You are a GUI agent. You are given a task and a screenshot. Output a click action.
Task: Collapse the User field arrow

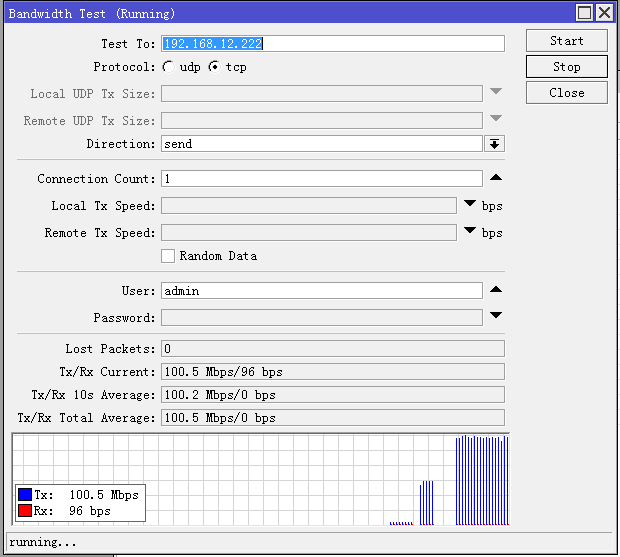click(x=495, y=290)
